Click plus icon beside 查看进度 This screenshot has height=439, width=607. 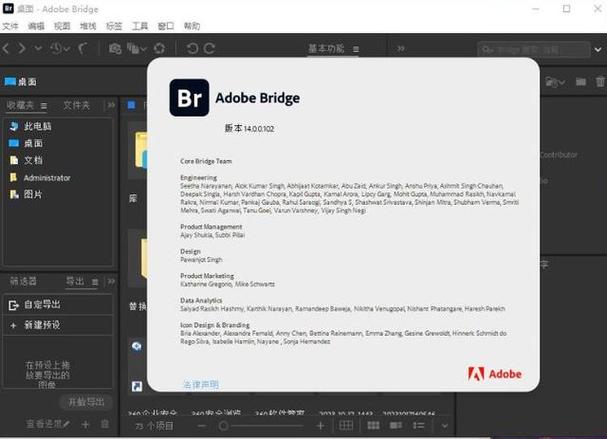tap(85, 425)
